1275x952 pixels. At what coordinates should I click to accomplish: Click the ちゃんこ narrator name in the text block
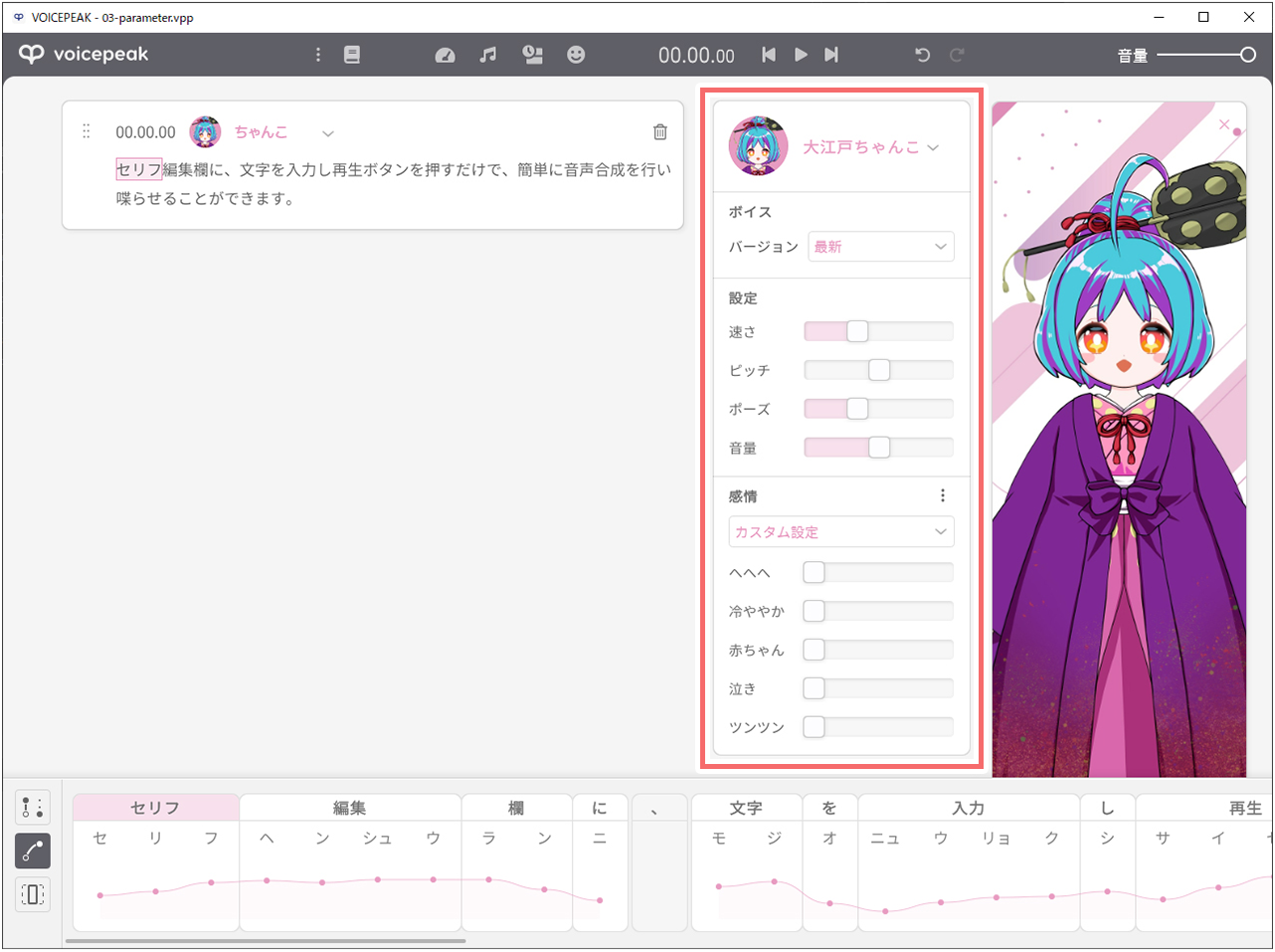(262, 132)
